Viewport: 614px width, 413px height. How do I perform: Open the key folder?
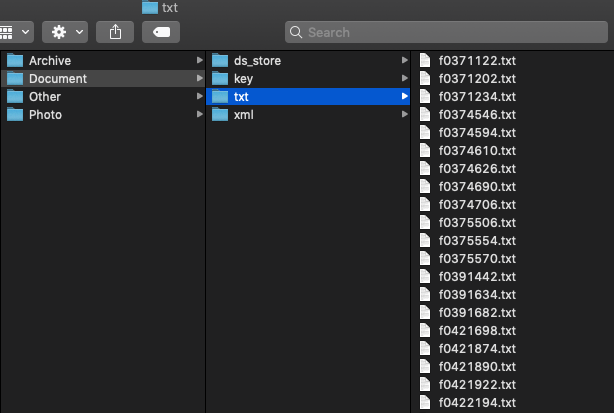point(308,79)
